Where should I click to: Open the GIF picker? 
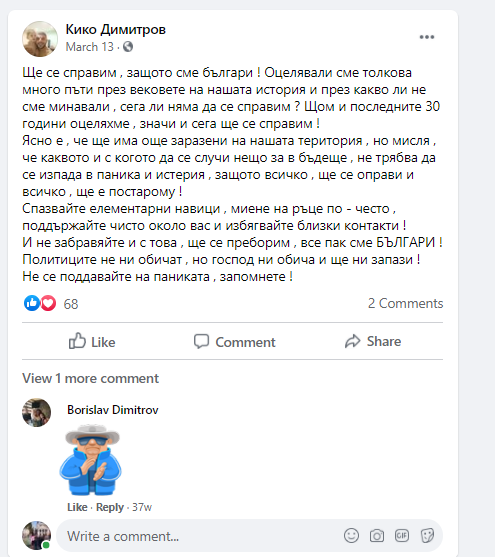[x=402, y=535]
